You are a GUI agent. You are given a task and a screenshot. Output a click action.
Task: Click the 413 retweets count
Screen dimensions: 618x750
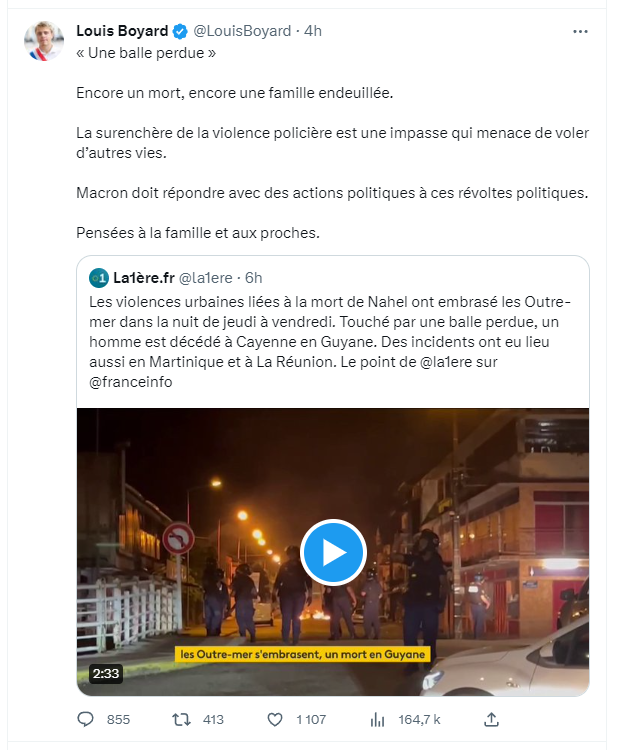pyautogui.click(x=213, y=719)
